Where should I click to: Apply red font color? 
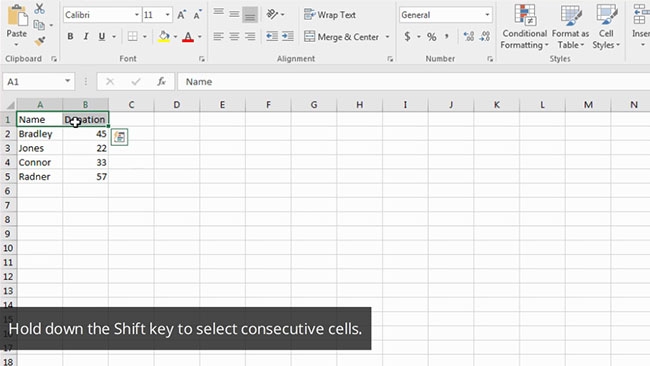[x=188, y=36]
